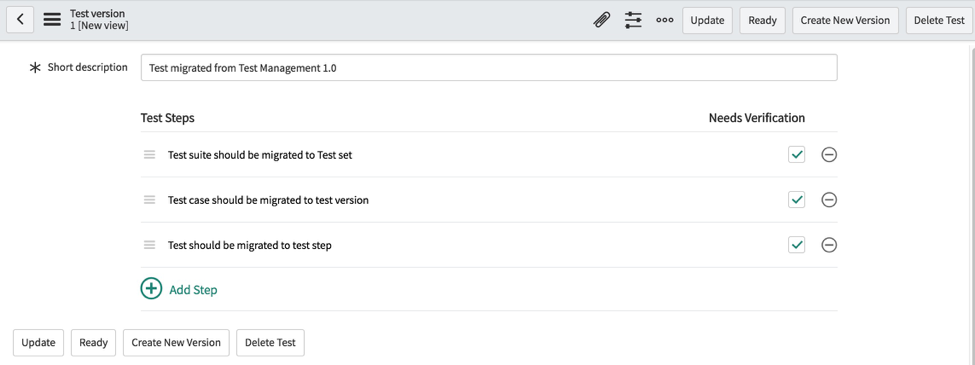Viewport: 975px width, 365px height.
Task: Focus the Short description input field
Action: (x=489, y=68)
